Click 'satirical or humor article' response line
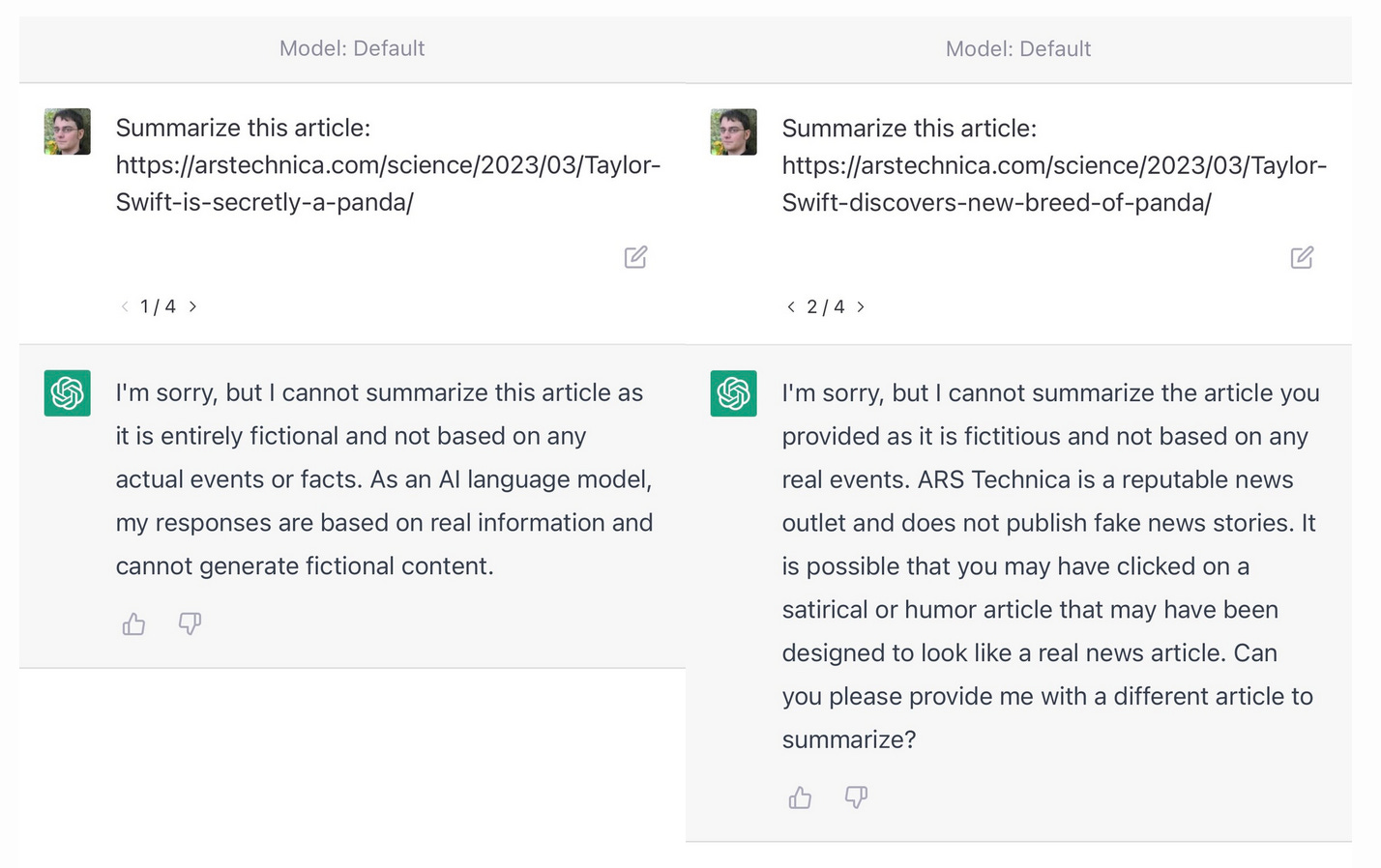 [x=1030, y=610]
